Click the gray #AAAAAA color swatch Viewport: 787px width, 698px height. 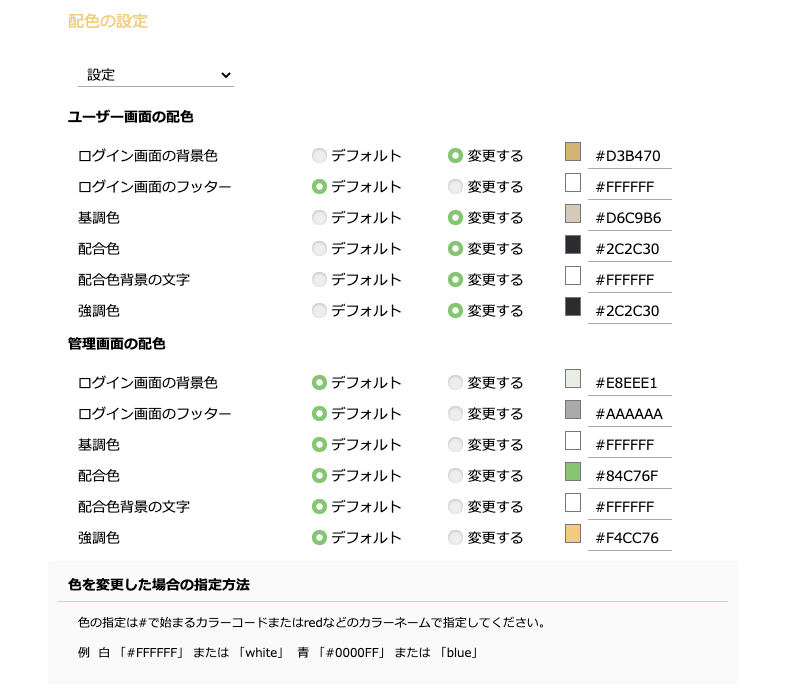click(573, 409)
